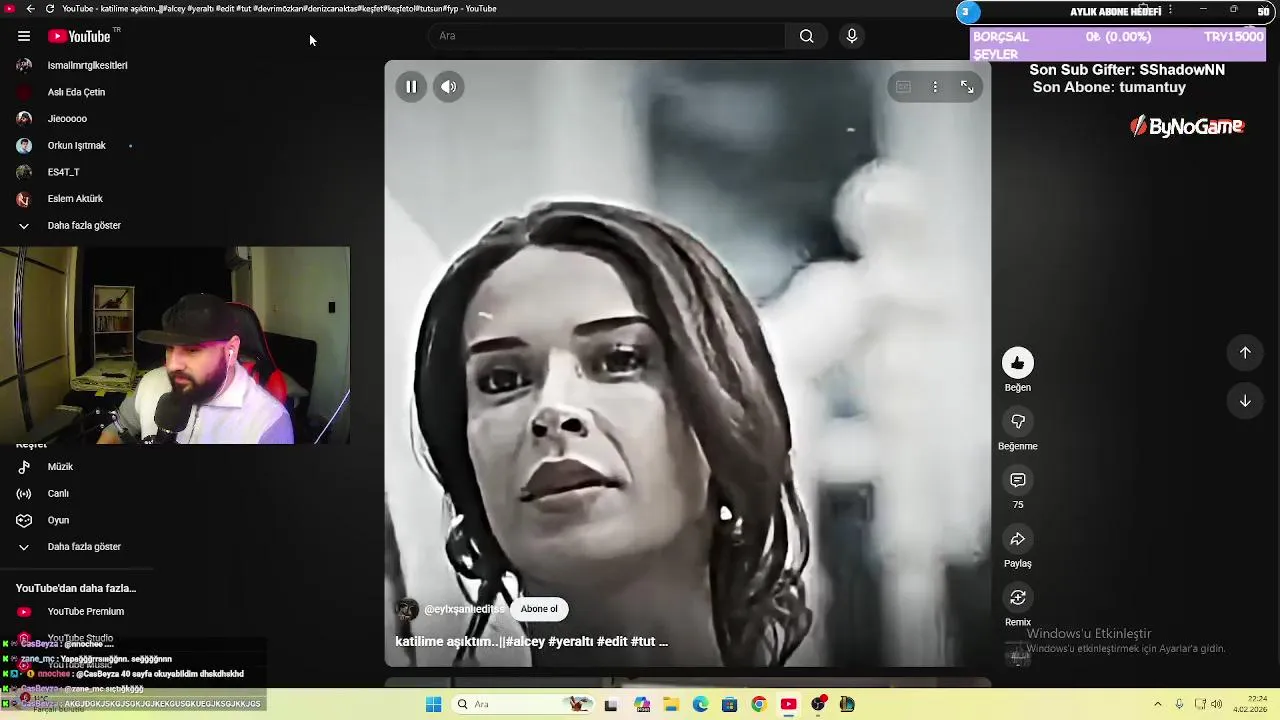Pause the playing Short
The height and width of the screenshot is (720, 1280).
tap(411, 87)
